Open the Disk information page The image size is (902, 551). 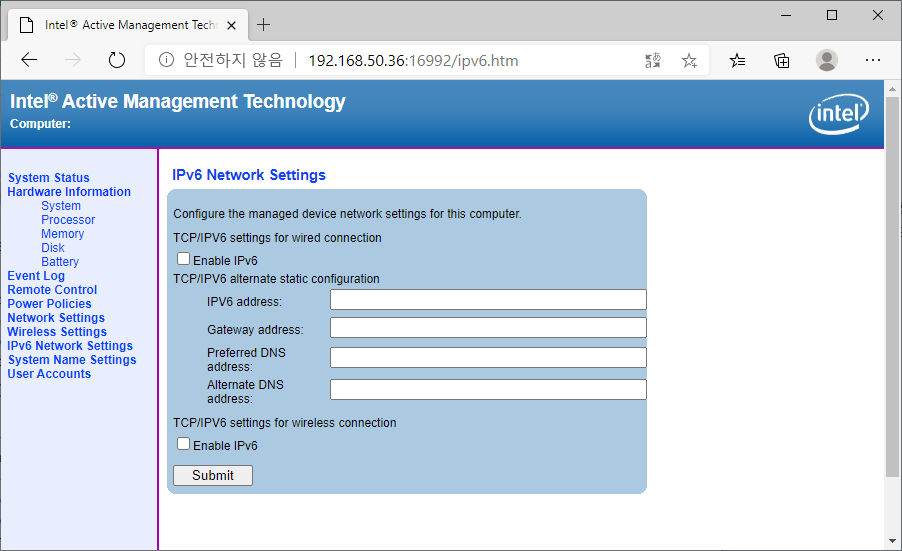coord(53,248)
